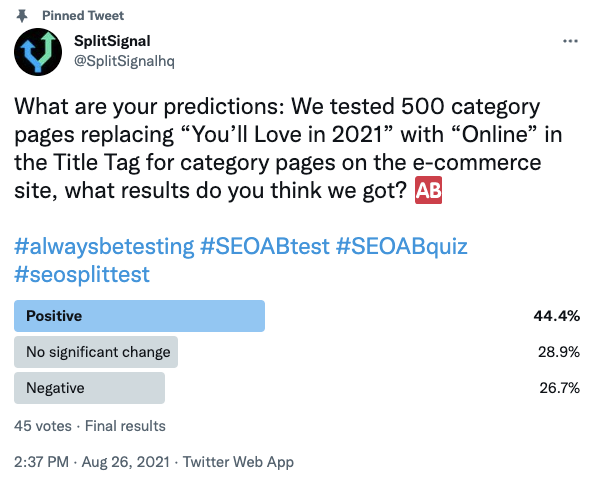This screenshot has width=593, height=481.
Task: Open the #SEOABquiz hashtag
Action: (402, 246)
